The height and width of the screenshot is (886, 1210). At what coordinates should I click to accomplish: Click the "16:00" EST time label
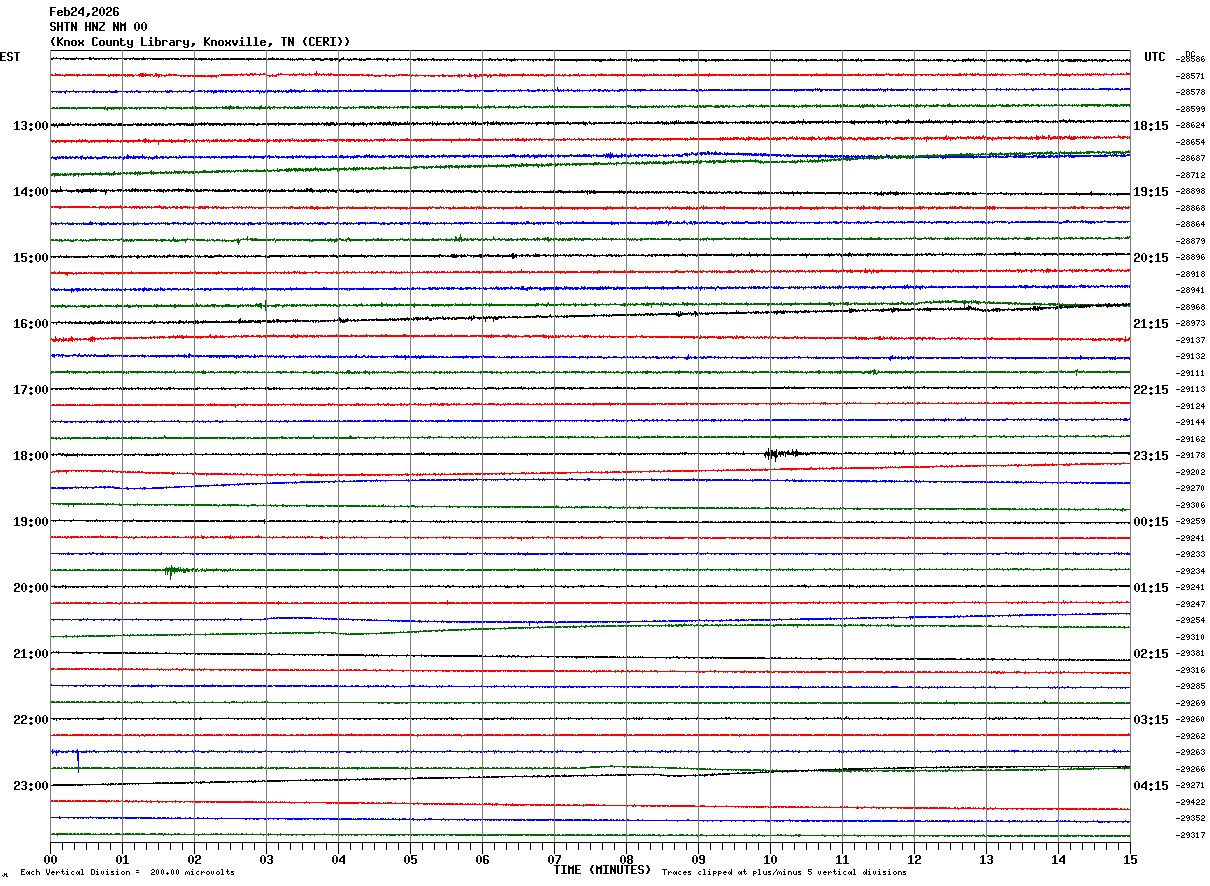30,324
